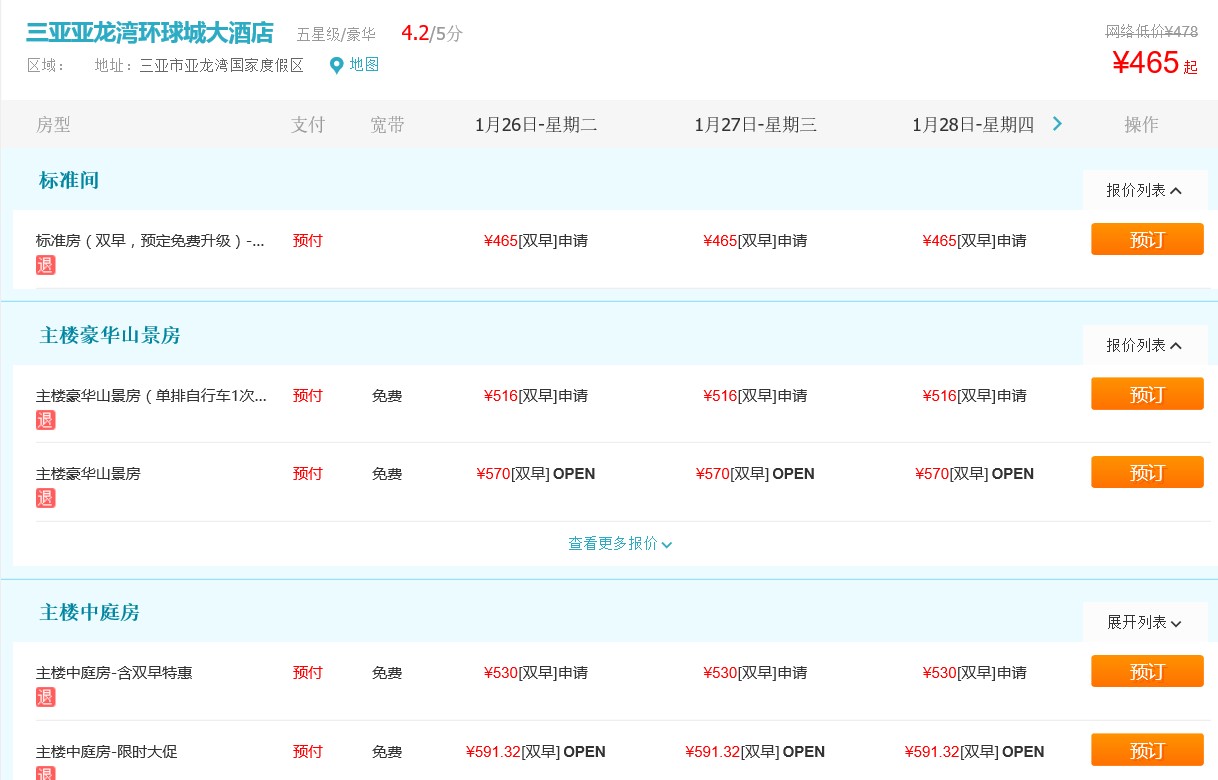Book 主楼中庭房-限时大促 with 预订

tap(1147, 750)
